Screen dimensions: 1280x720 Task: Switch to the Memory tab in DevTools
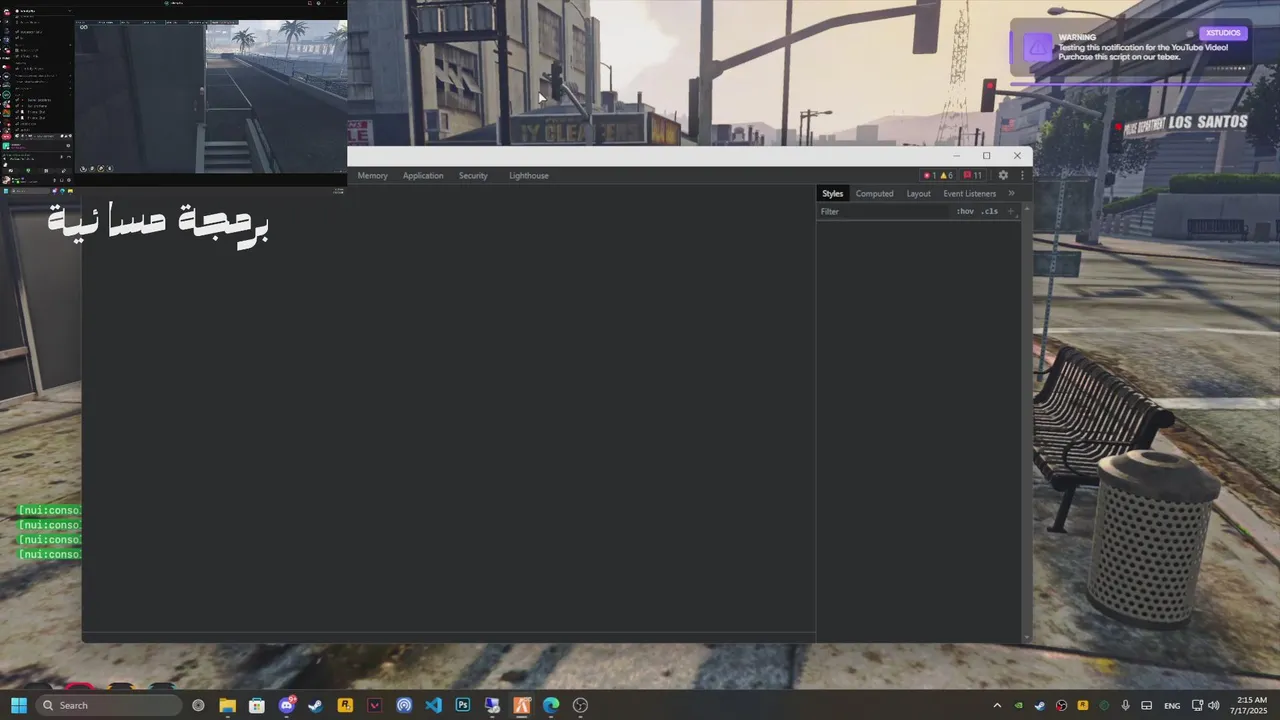pos(372,176)
